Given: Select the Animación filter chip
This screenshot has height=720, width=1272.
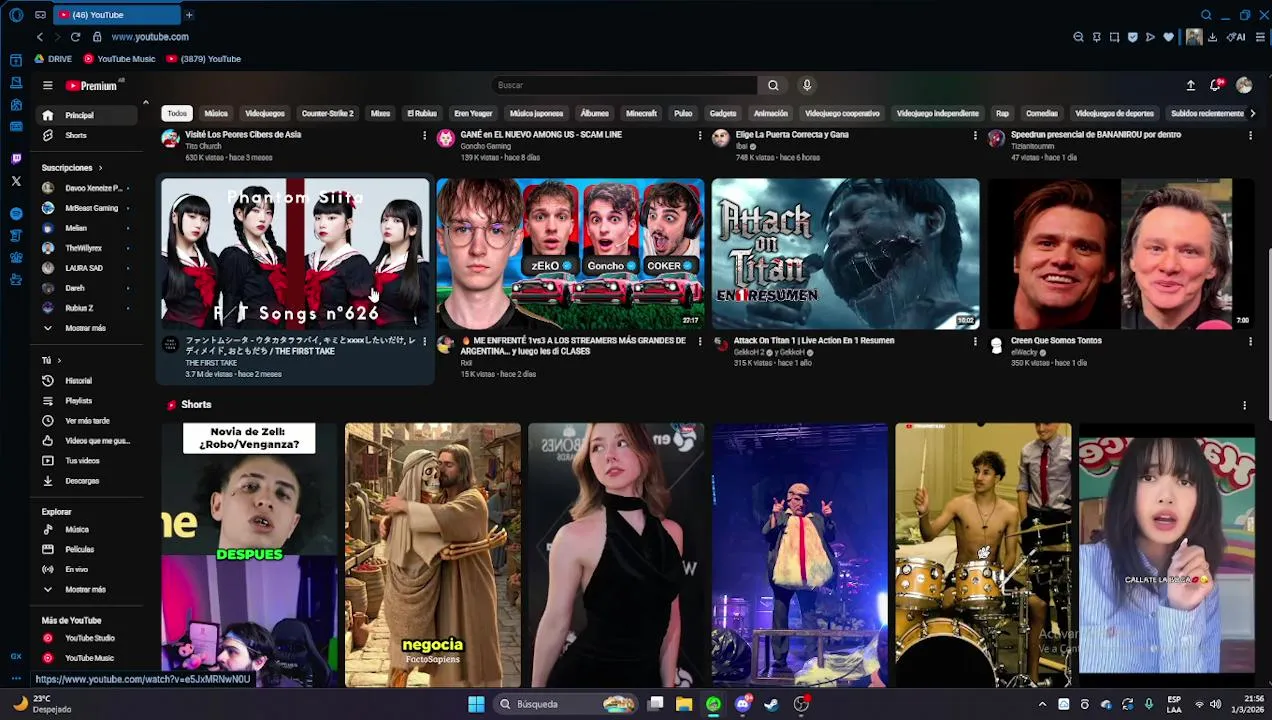Looking at the screenshot, I should pos(770,113).
